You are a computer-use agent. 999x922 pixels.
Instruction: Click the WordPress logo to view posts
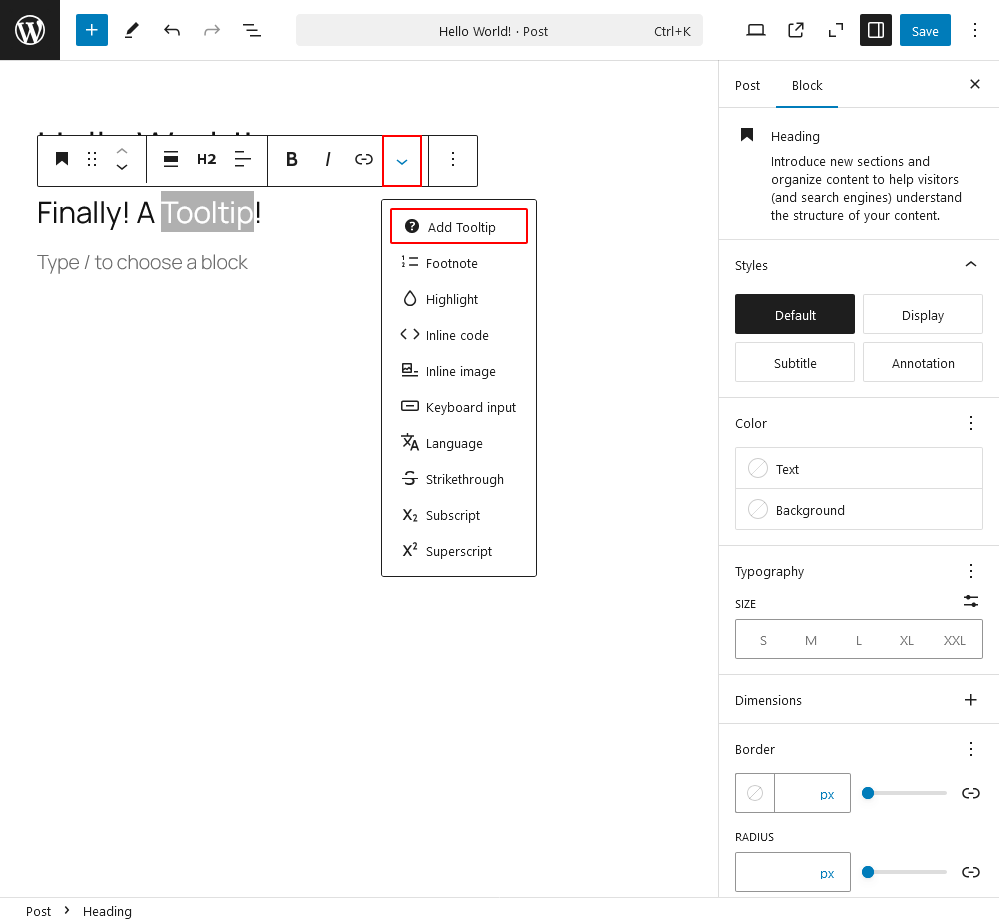coord(30,30)
